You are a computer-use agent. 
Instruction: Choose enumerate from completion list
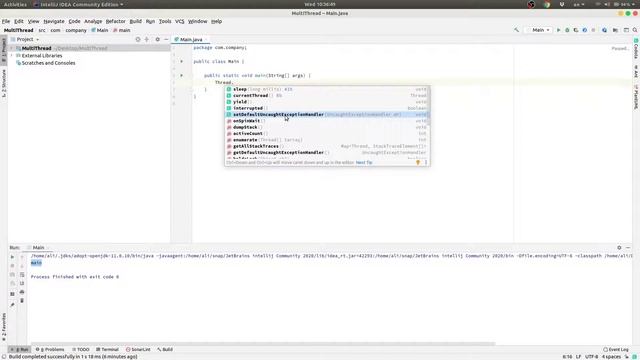(x=327, y=140)
